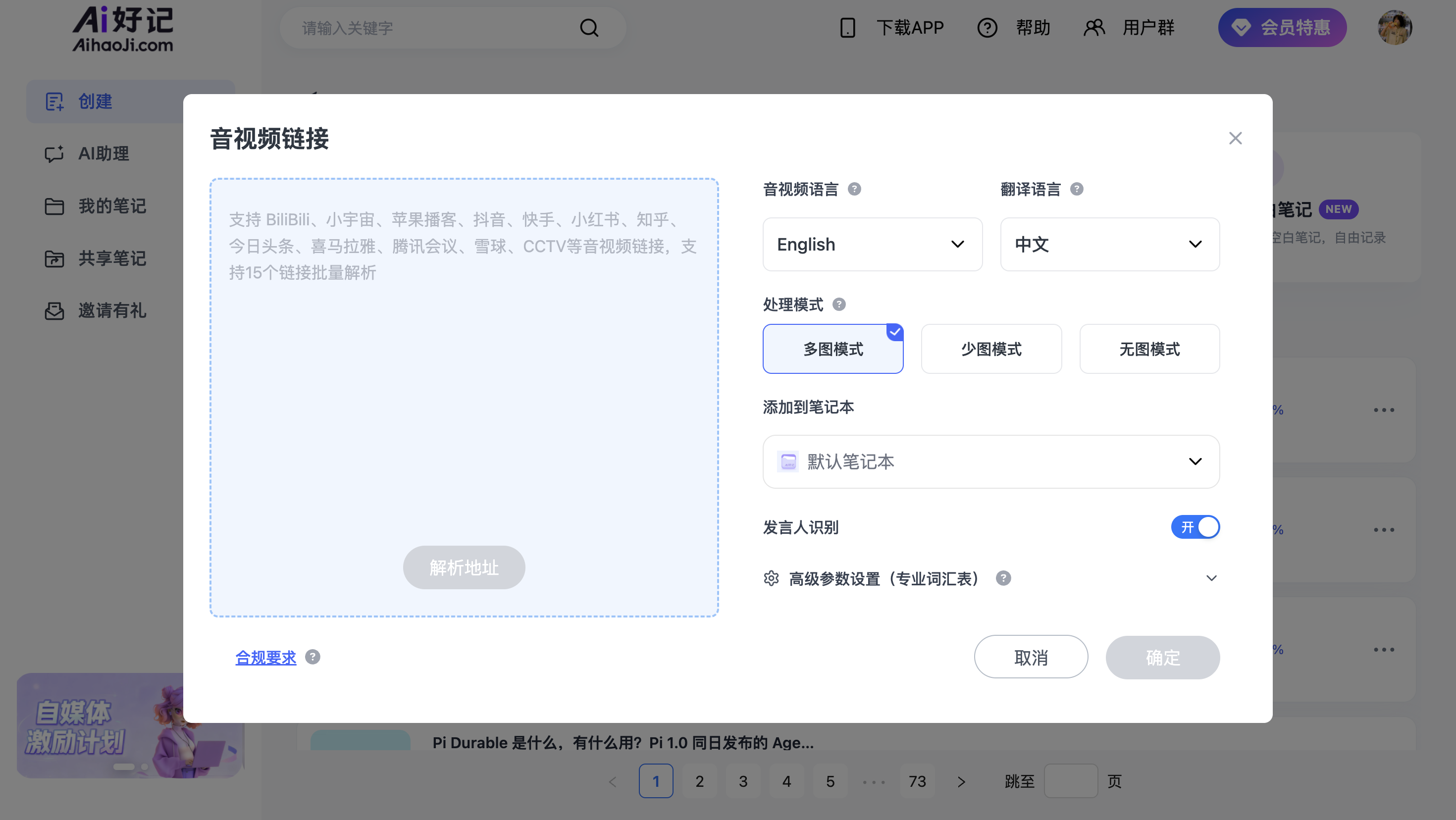1456x820 pixels.
Task: Expand 高级参数设置 section chevron
Action: (1211, 577)
